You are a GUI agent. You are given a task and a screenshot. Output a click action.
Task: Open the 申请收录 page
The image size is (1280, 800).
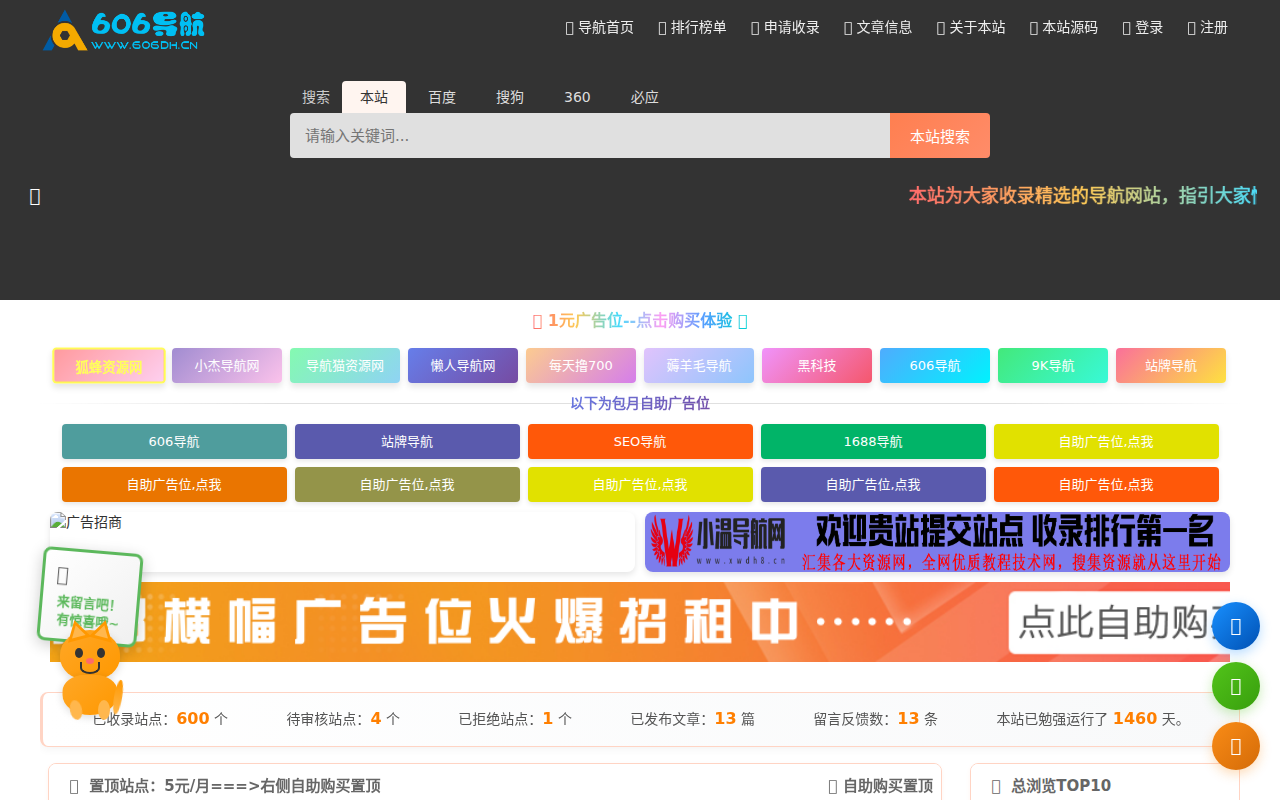[x=785, y=28]
